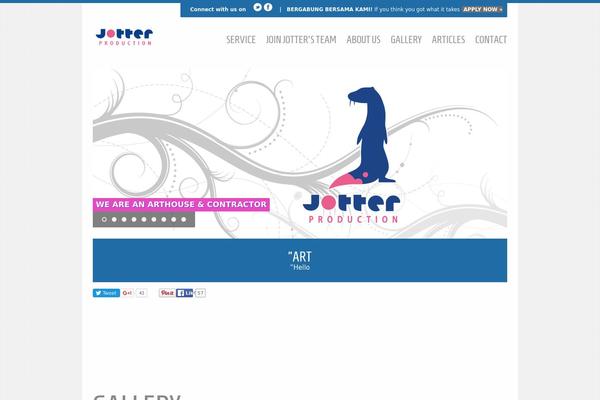Go home via Jotter Production header logo
The image size is (600, 400).
(x=124, y=37)
